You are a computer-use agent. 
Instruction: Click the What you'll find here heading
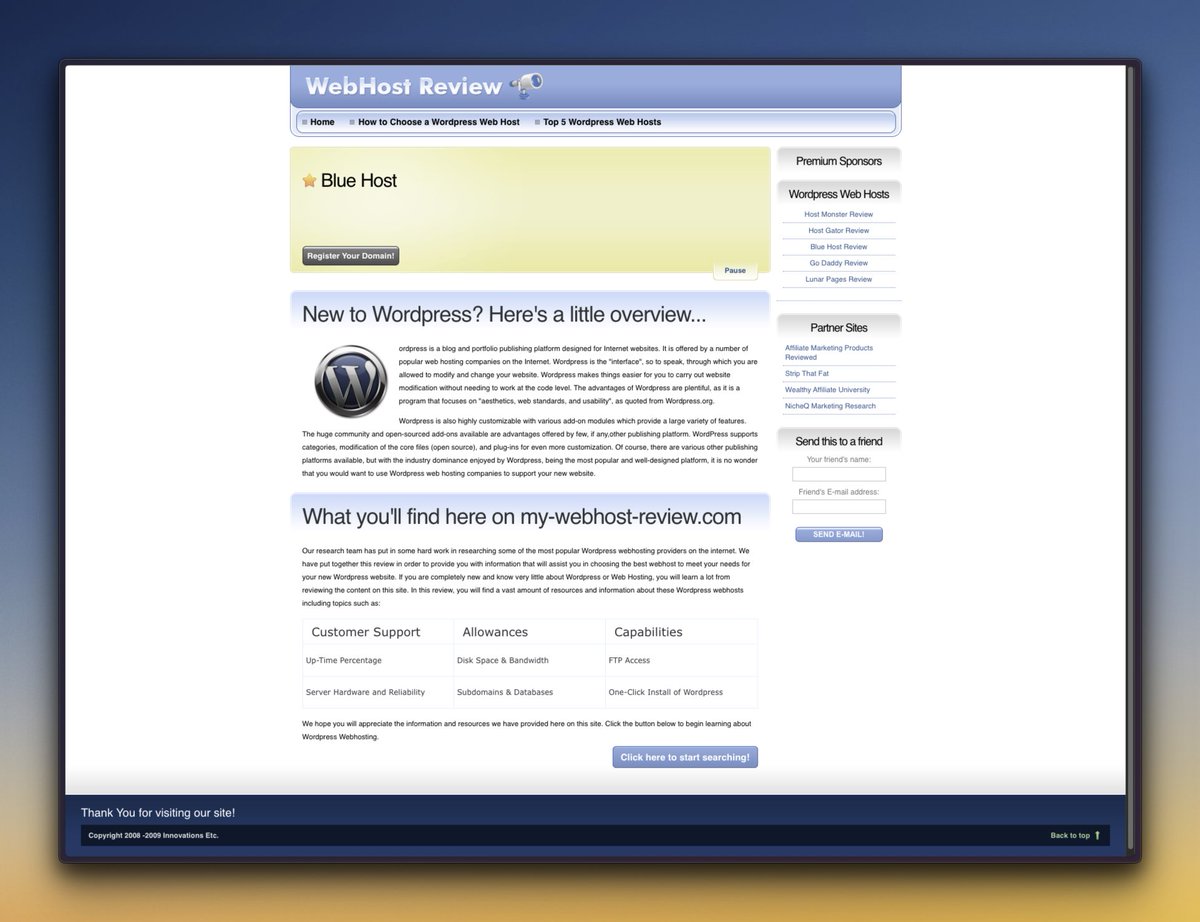tap(522, 516)
